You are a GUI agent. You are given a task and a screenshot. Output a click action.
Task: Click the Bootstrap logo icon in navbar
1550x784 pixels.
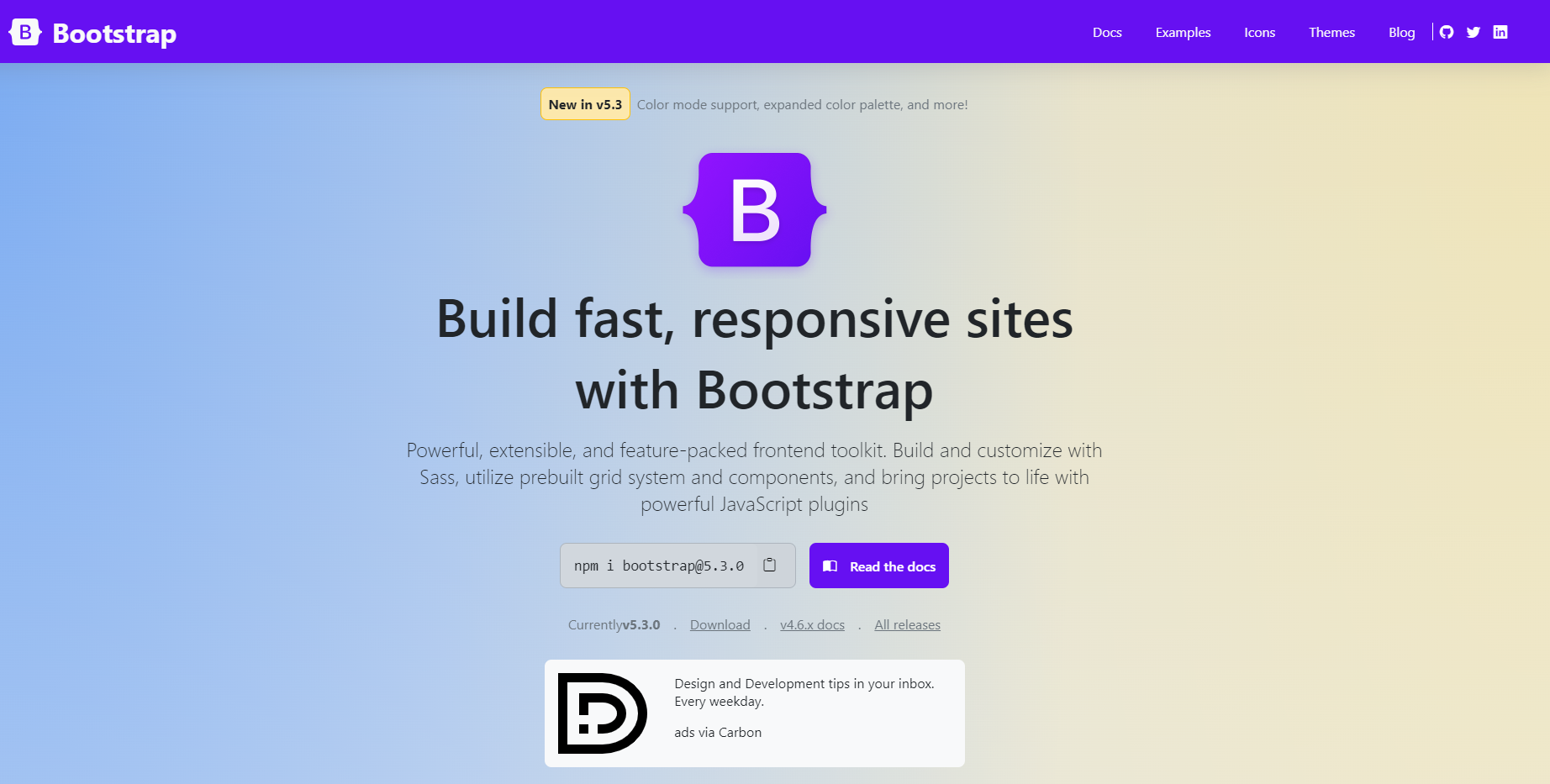point(25,32)
